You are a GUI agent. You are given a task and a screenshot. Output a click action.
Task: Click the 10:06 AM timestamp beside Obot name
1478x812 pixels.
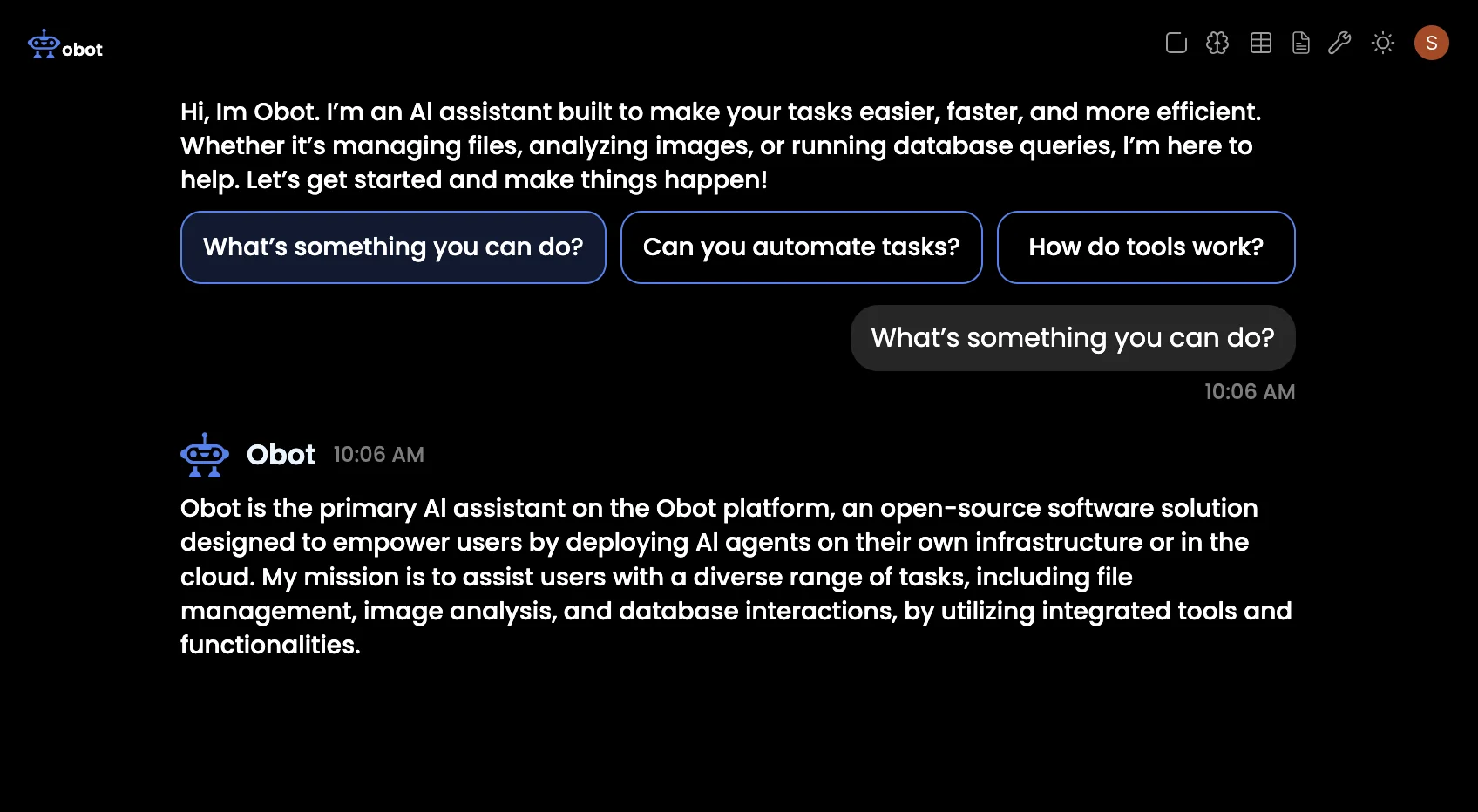(378, 455)
